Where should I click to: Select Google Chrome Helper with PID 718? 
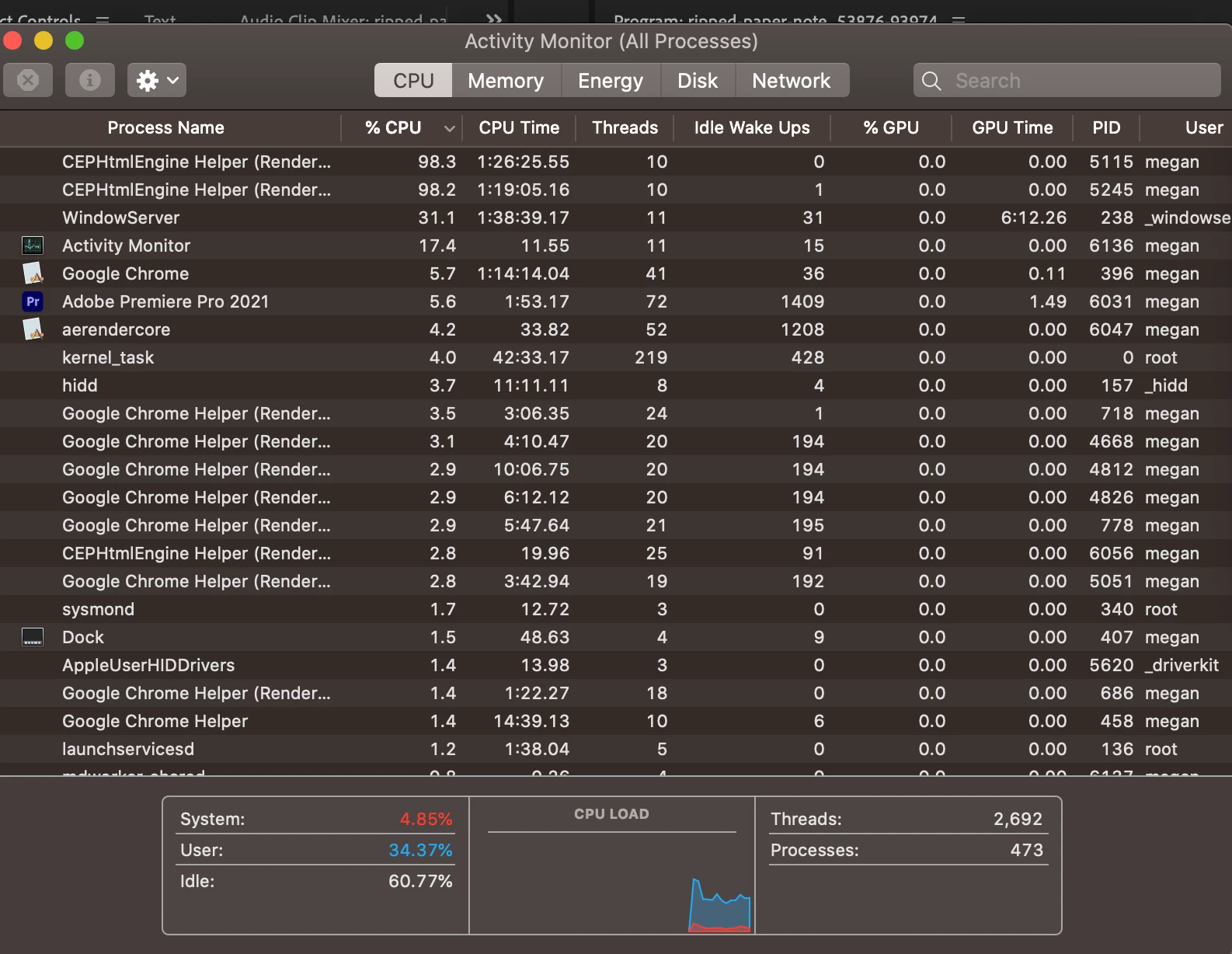click(616, 413)
